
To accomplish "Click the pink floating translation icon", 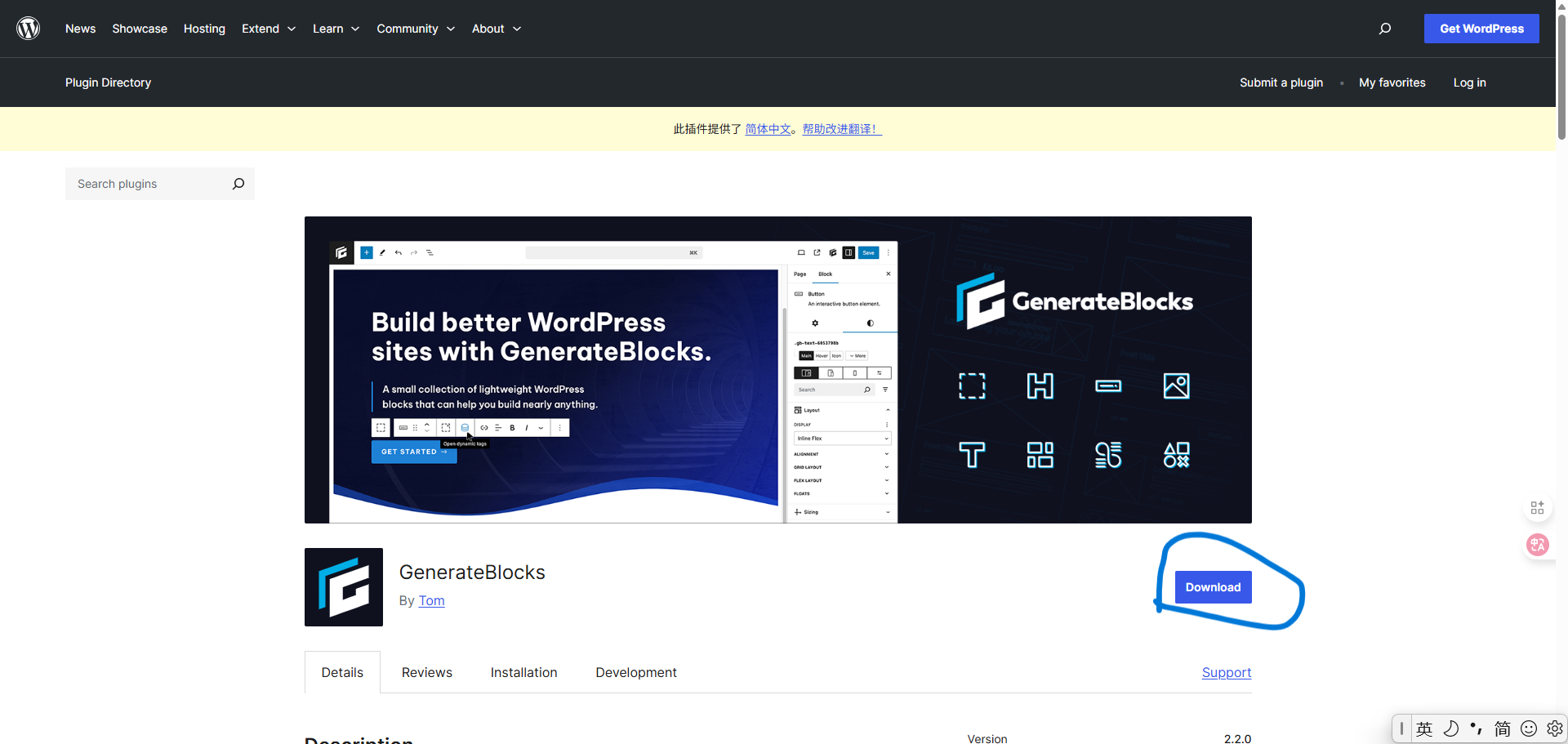I will pos(1538,545).
